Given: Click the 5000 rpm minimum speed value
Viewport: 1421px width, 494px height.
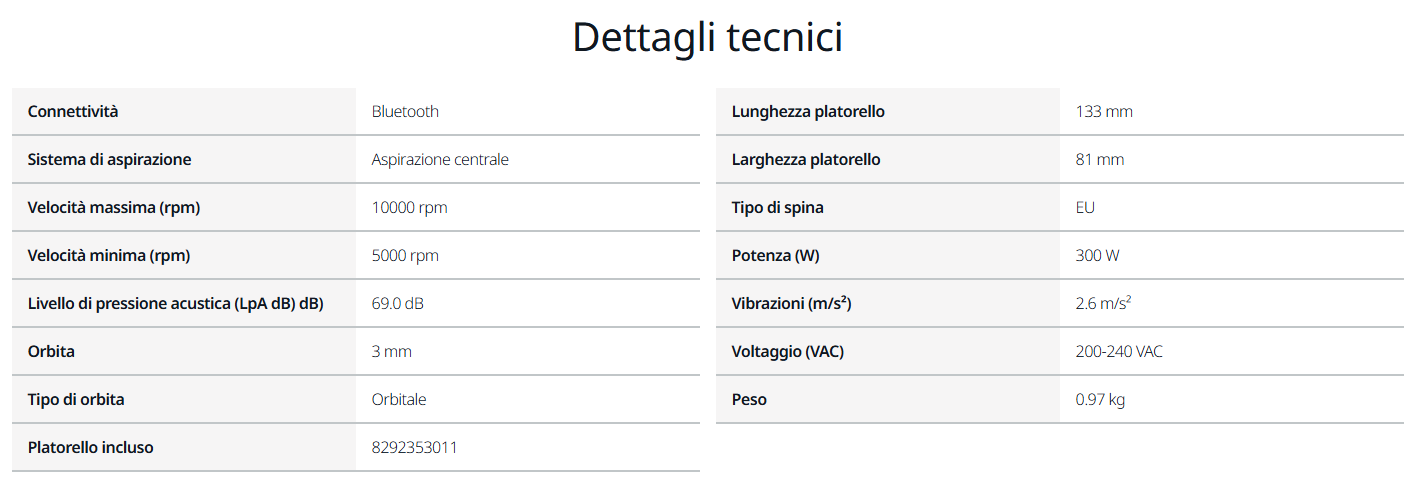Looking at the screenshot, I should tap(405, 256).
